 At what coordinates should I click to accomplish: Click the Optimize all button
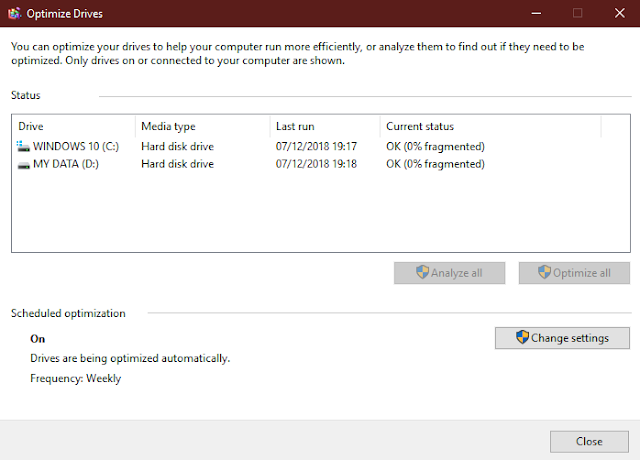coord(574,273)
